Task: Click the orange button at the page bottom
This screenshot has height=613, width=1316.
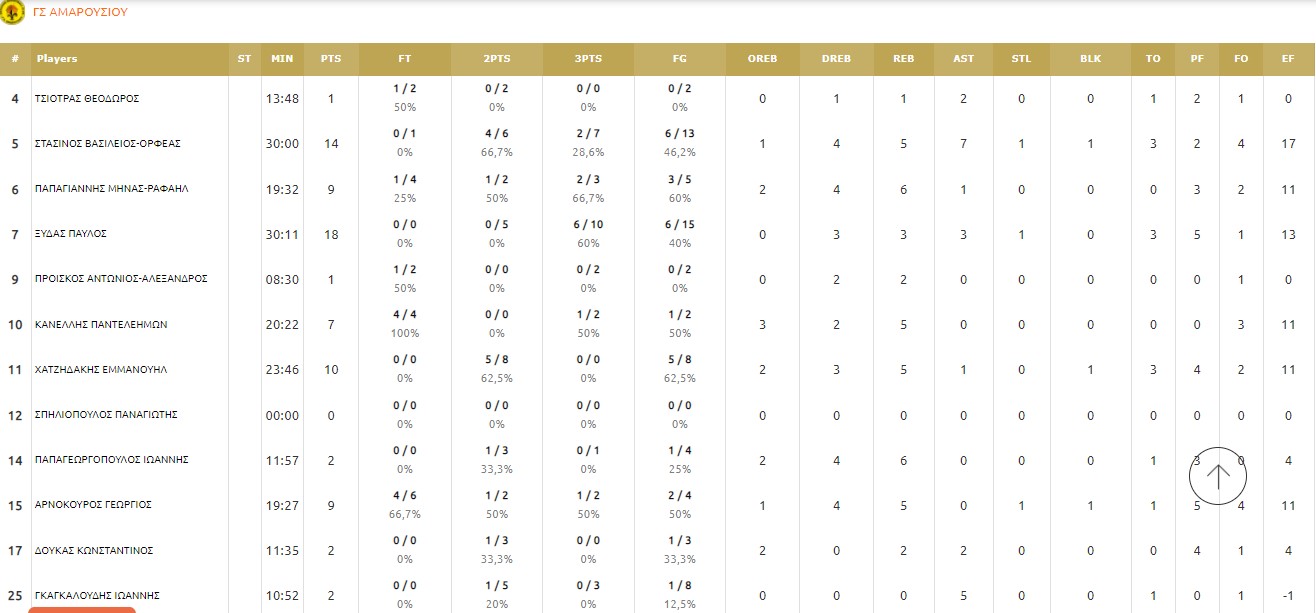Action: (82, 609)
